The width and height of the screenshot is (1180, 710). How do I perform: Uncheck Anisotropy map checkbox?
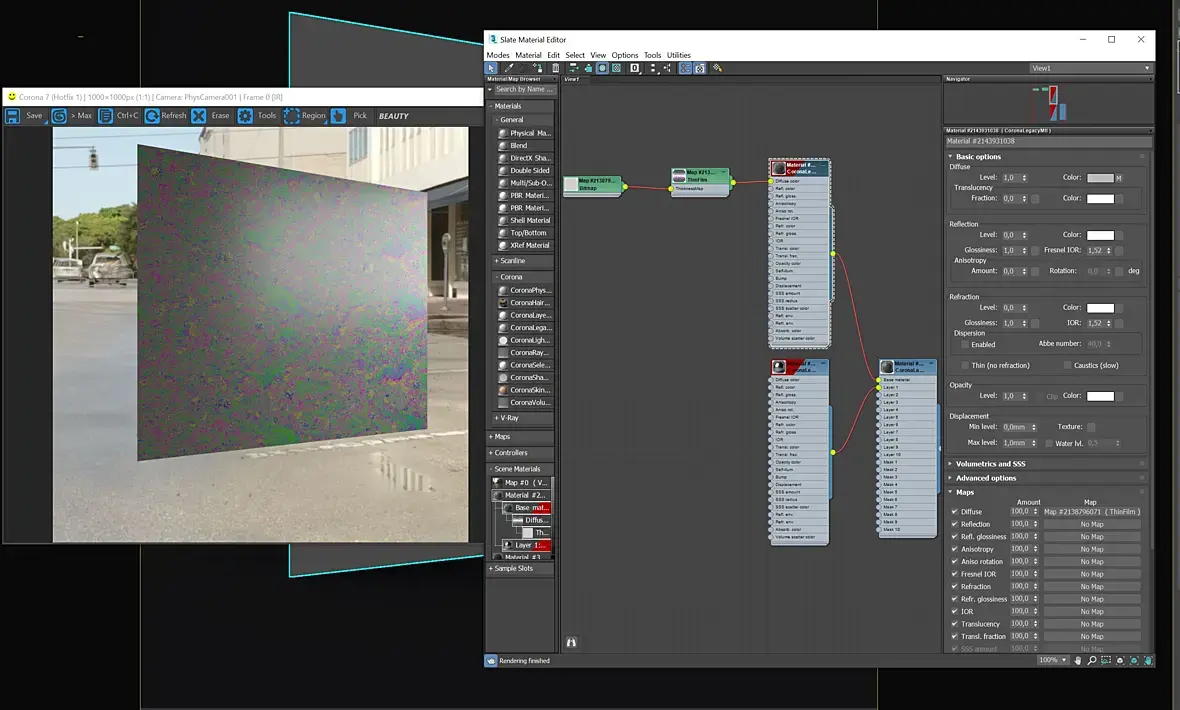point(954,549)
